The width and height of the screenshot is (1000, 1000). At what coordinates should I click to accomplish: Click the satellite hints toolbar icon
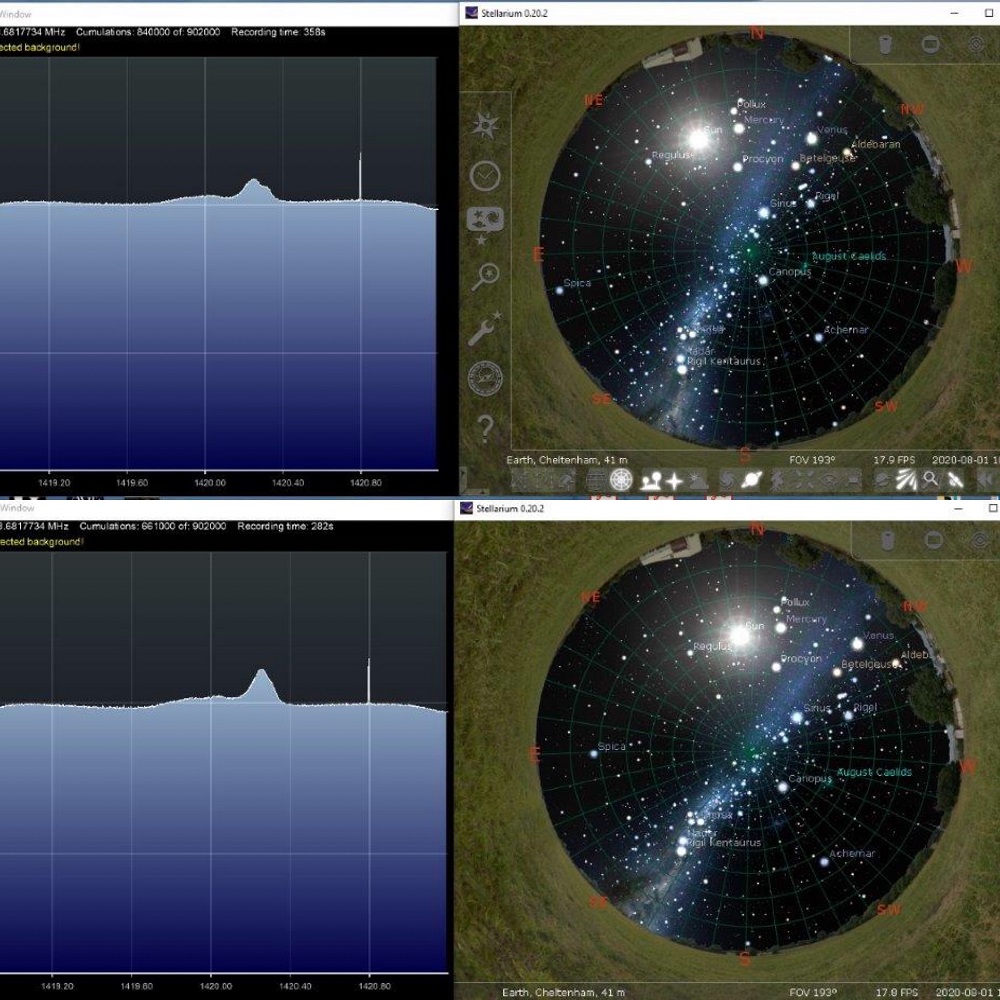tap(955, 481)
